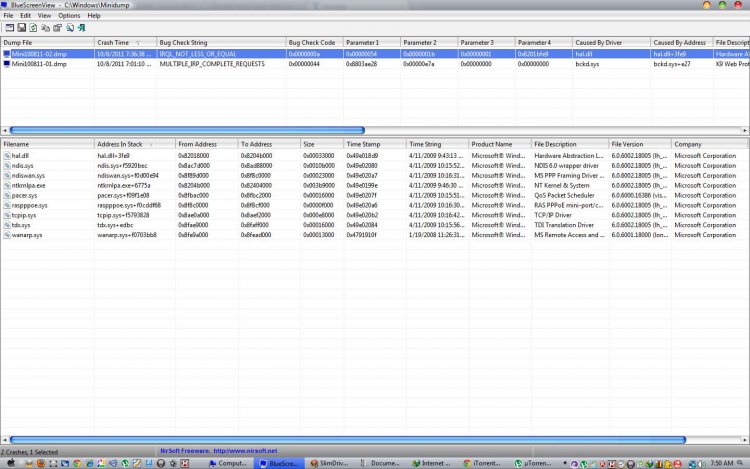The image size is (750, 469).
Task: Click the file icon next to ntkrnlpa.exe
Action: pyautogui.click(x=7, y=185)
